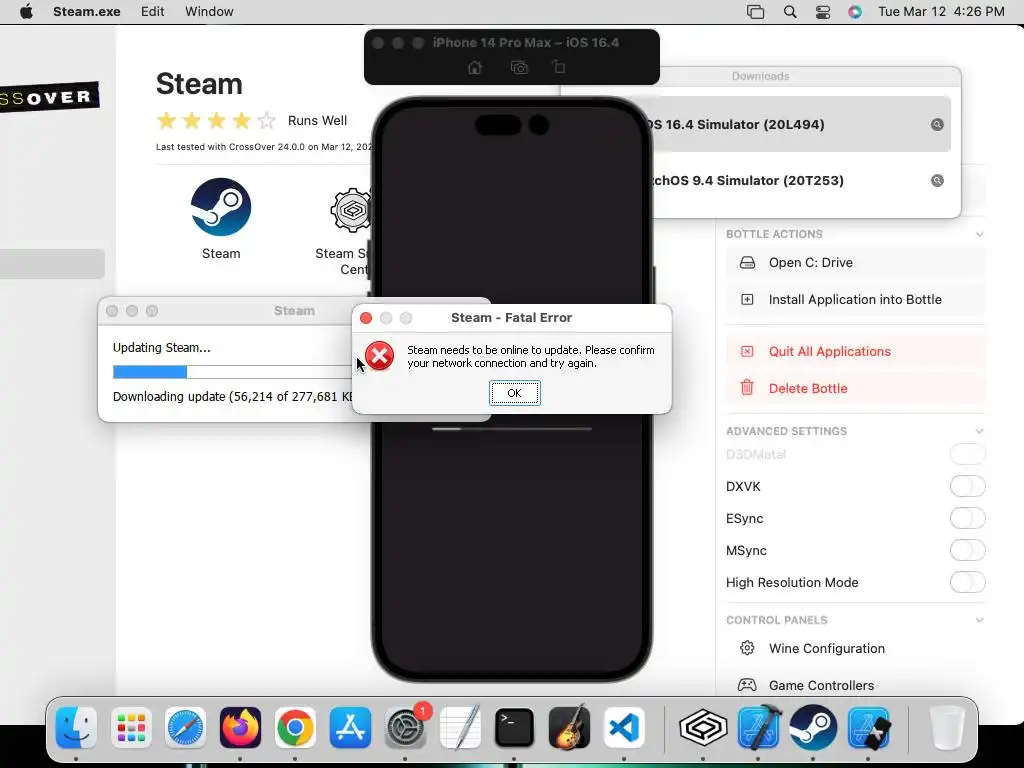The height and width of the screenshot is (768, 1024).
Task: Open the Window menu
Action: point(209,12)
